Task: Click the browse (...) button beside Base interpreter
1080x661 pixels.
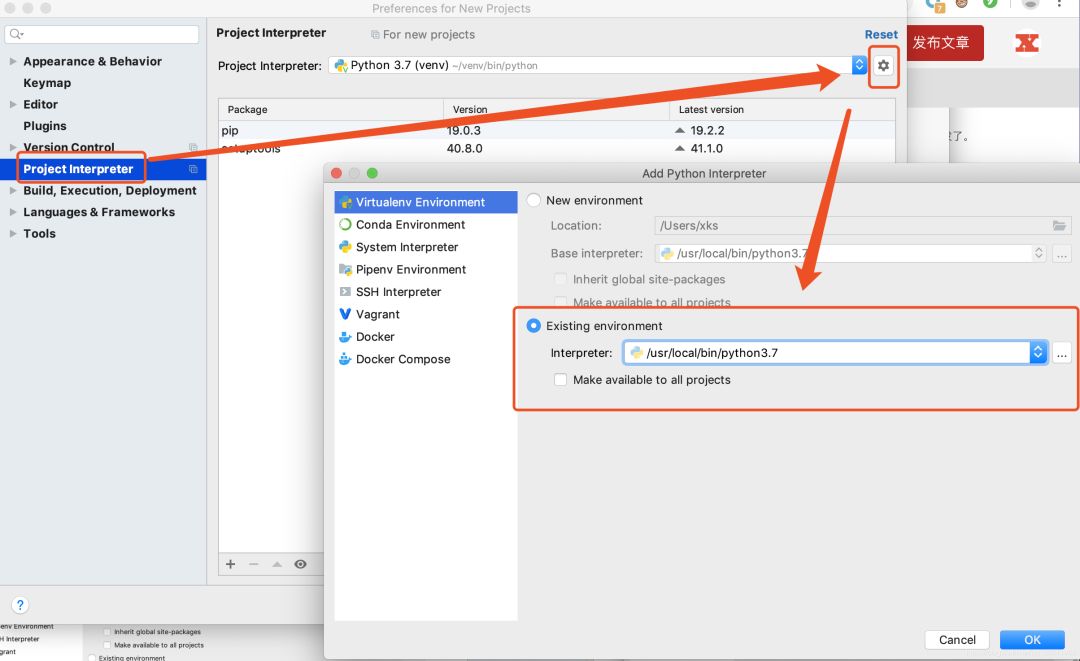Action: pyautogui.click(x=1061, y=254)
